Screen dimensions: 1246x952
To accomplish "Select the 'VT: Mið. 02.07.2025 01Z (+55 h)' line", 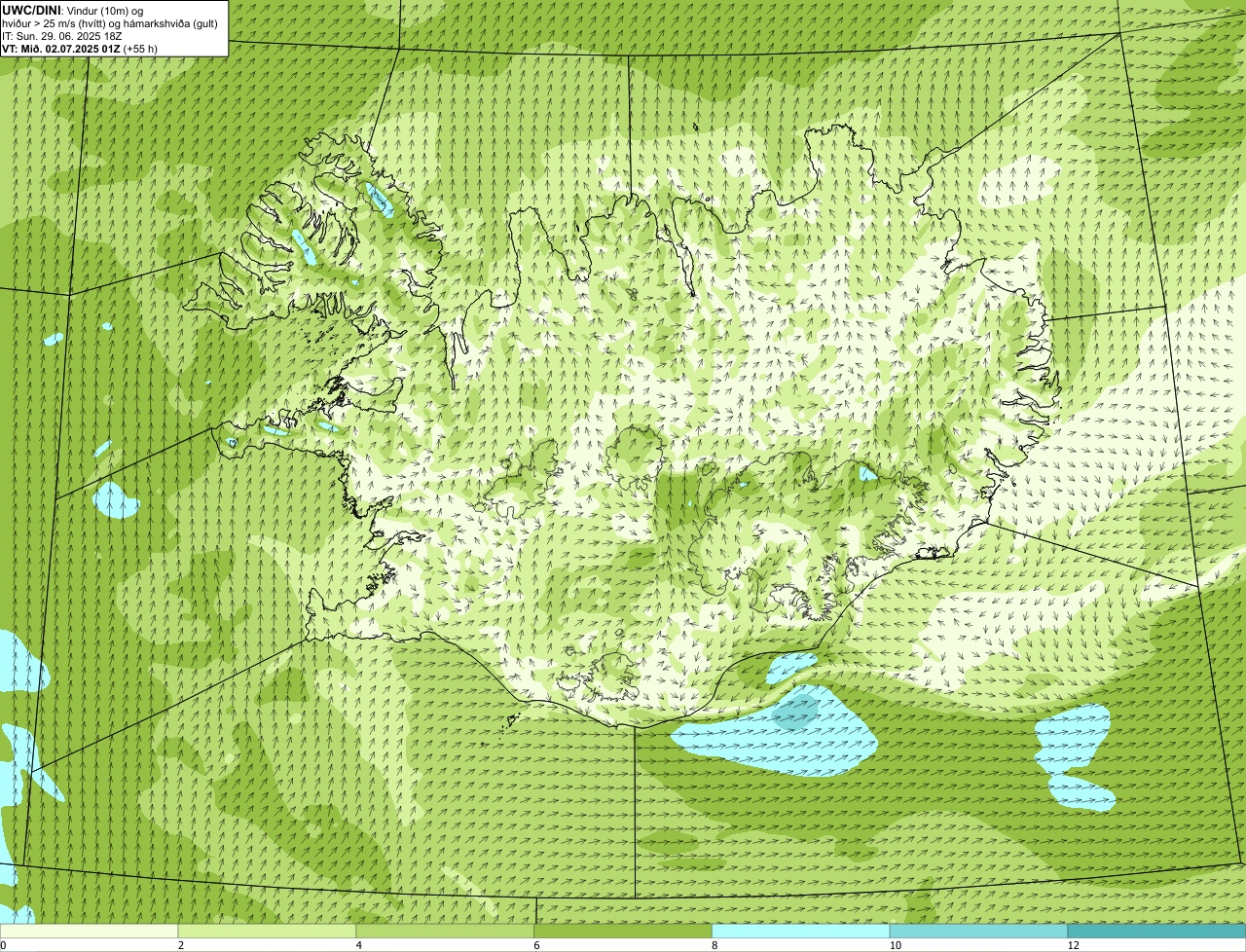I will pos(80,48).
